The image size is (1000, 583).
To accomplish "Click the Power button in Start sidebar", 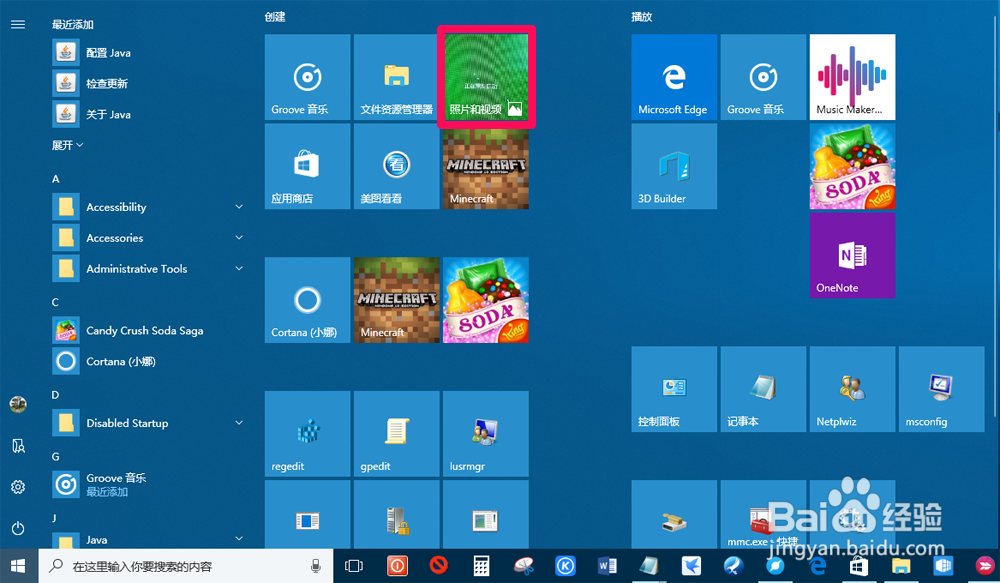I will pyautogui.click(x=18, y=528).
